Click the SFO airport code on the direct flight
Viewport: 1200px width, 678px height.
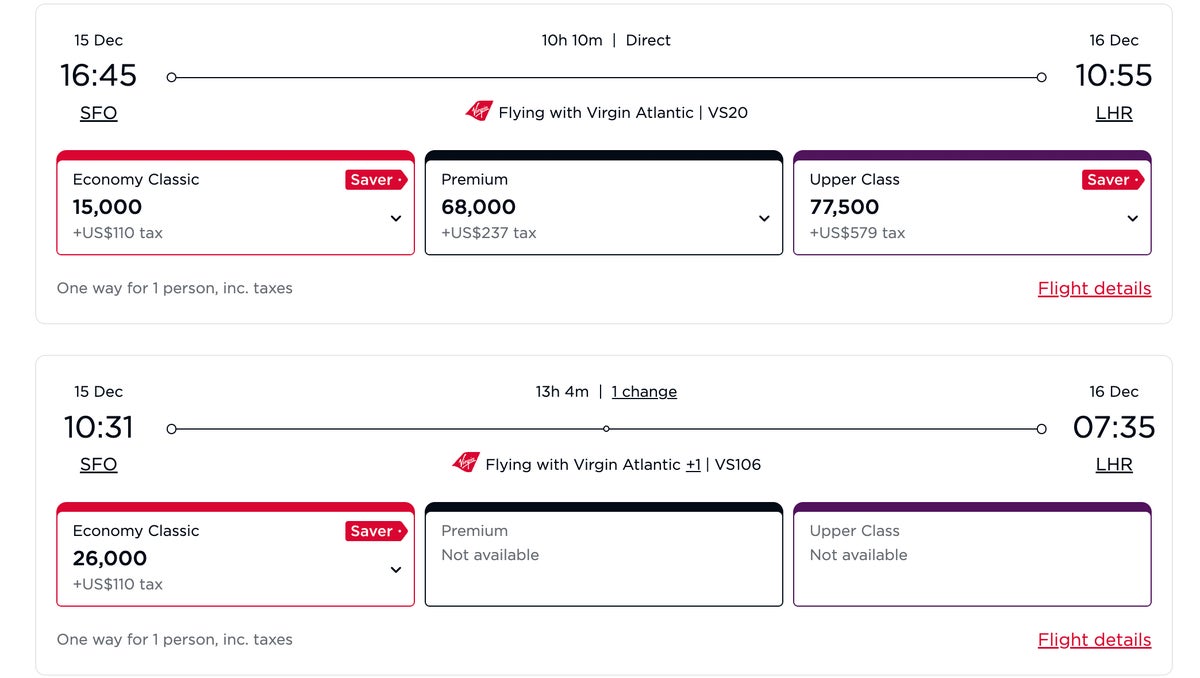click(x=98, y=112)
